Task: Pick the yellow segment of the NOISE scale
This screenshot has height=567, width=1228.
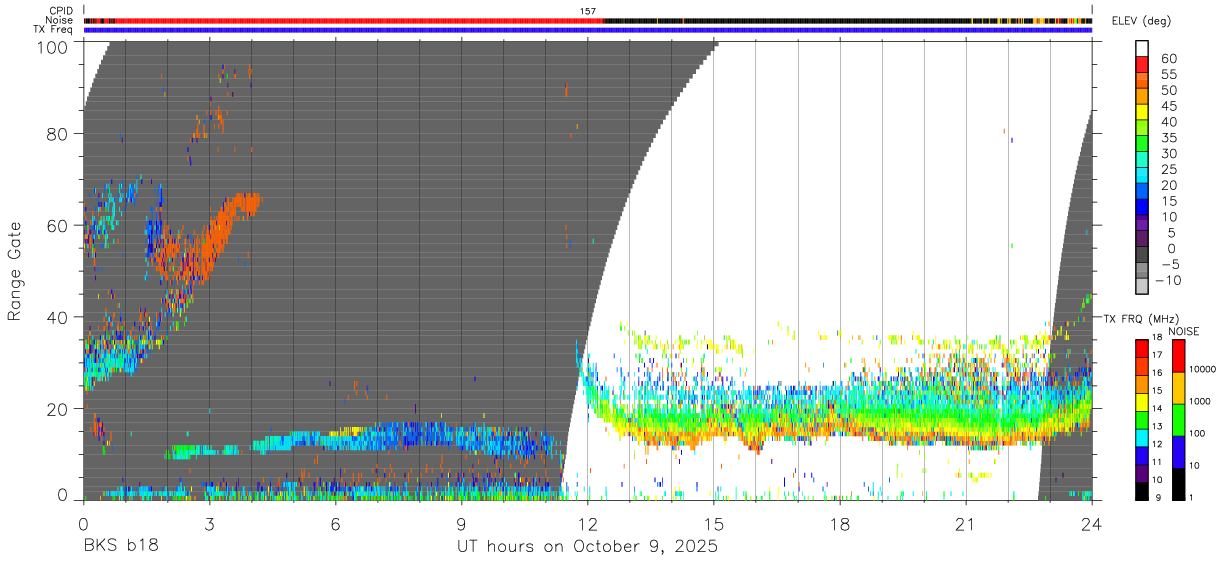Action: tap(1179, 388)
